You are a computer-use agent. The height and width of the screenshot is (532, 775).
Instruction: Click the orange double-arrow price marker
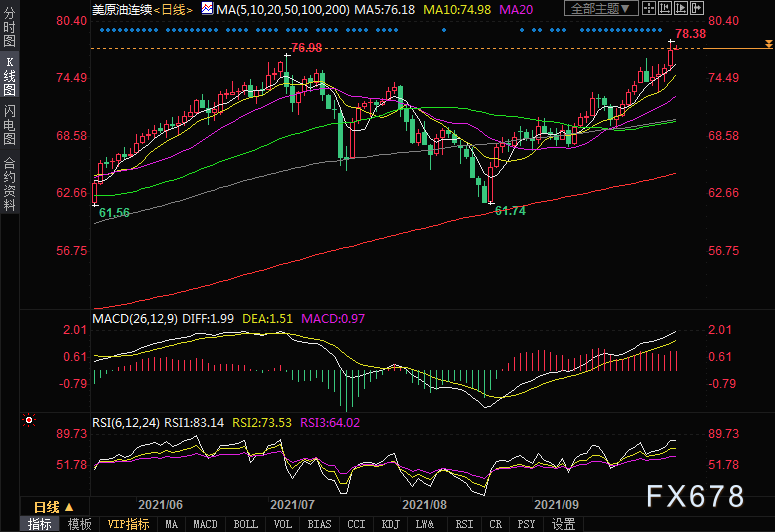(769, 44)
